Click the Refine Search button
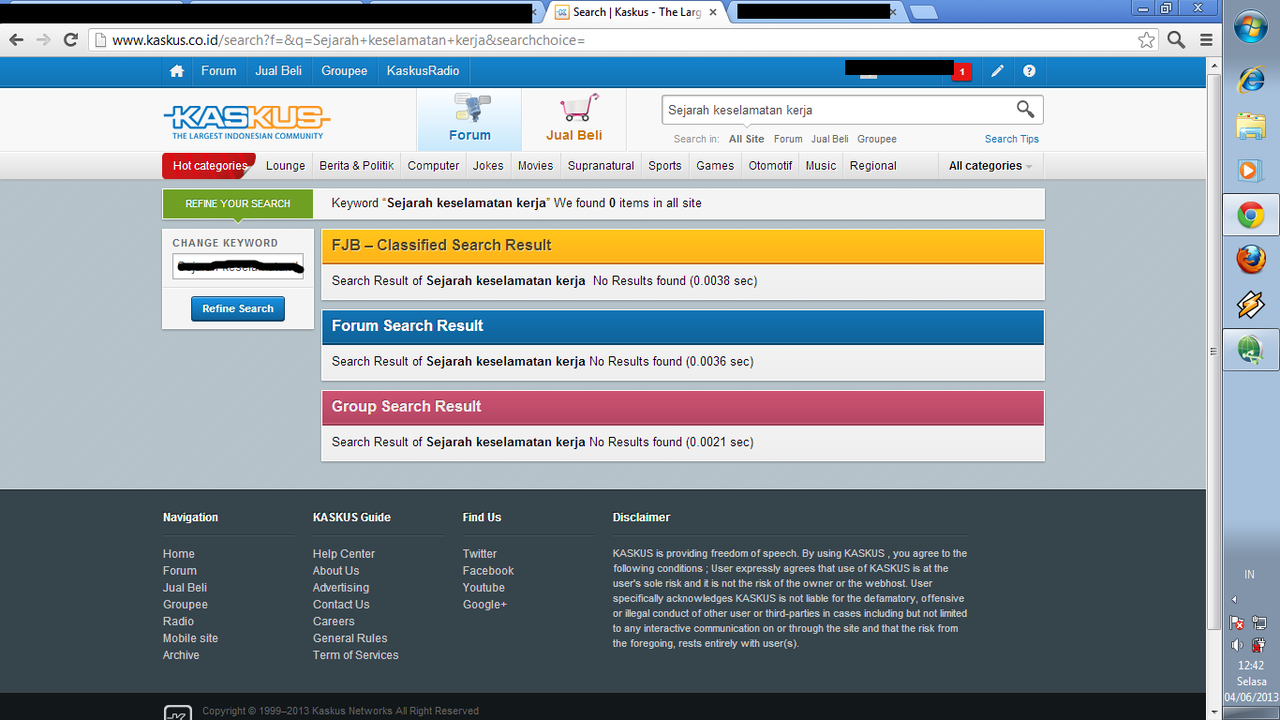The height and width of the screenshot is (720, 1280). coord(238,309)
